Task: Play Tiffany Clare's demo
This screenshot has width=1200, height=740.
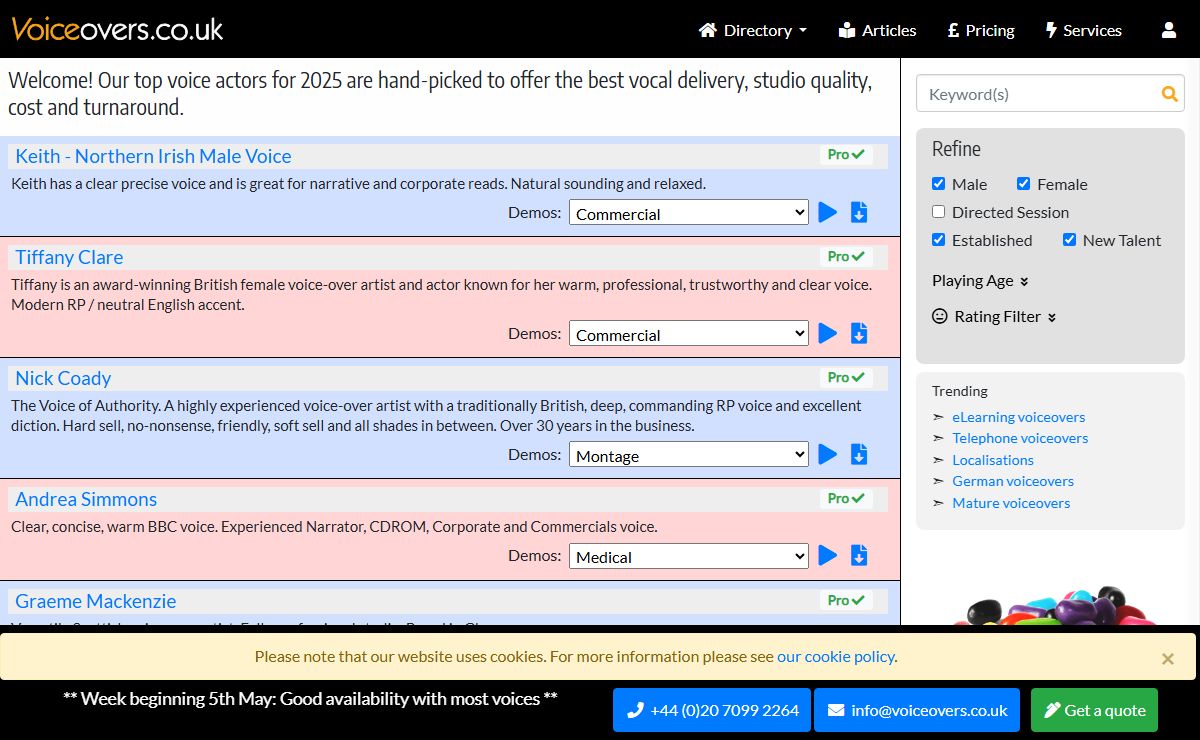Action: click(827, 333)
